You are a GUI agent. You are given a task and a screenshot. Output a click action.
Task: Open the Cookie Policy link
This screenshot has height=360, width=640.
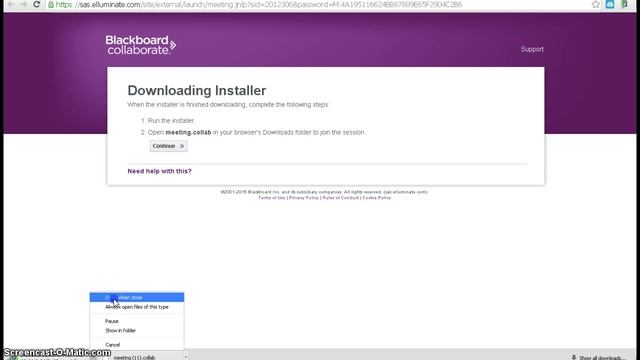click(x=377, y=198)
